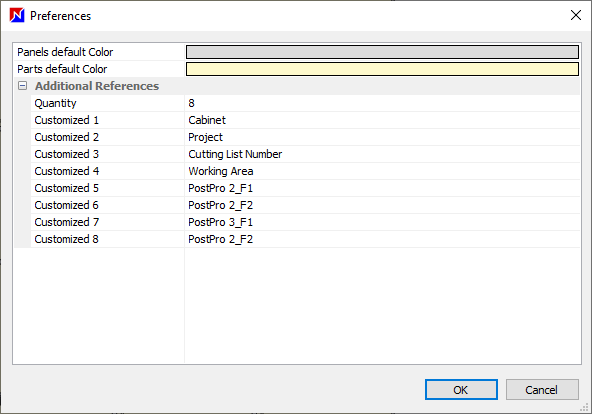This screenshot has width=592, height=414.
Task: Collapse the Additional References section
Action: click(23, 86)
